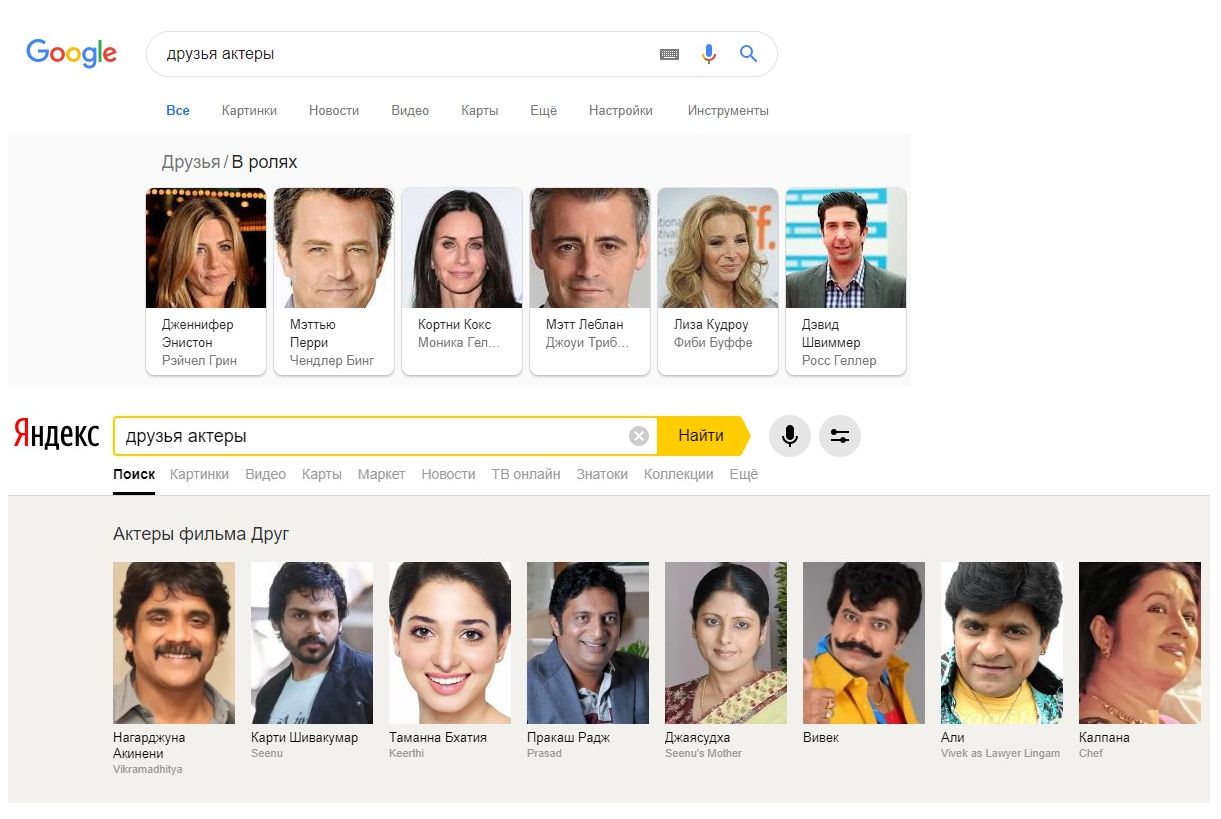Open Google Инструменты
The image size is (1221, 819).
coord(728,111)
